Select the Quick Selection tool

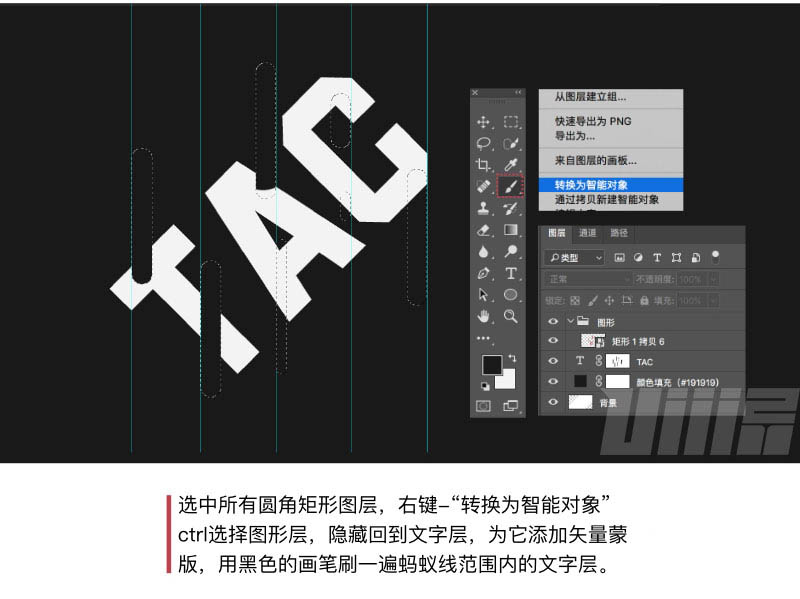(x=511, y=143)
